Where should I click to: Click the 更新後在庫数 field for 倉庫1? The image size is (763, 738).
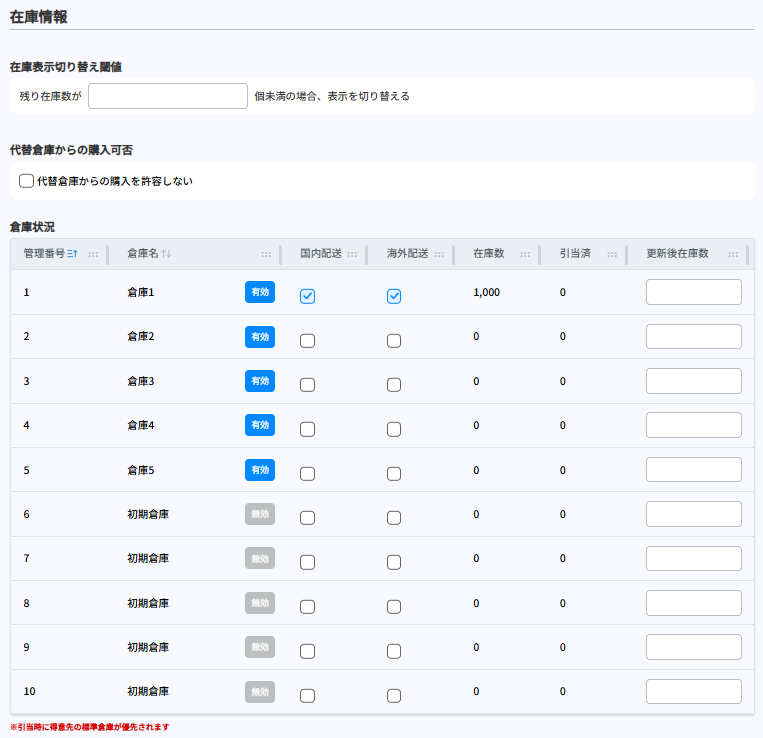tap(694, 292)
